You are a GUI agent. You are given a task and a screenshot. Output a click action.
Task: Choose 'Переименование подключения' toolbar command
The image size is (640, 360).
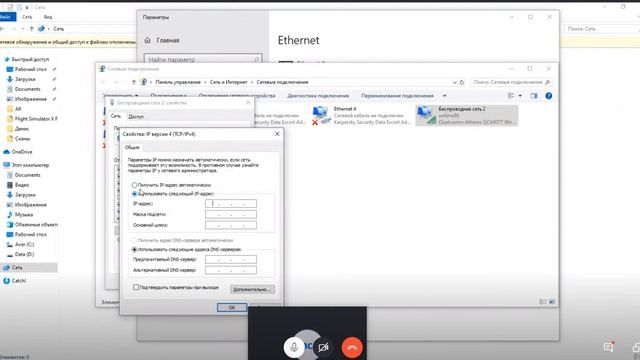coord(397,96)
